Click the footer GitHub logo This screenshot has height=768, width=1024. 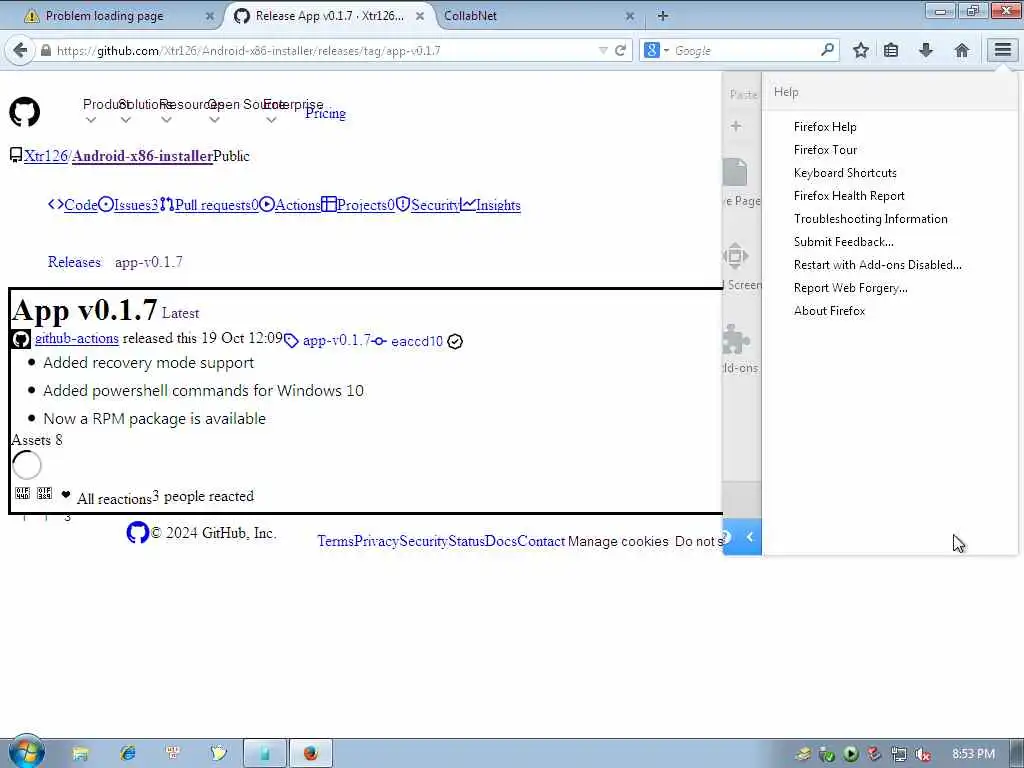pyautogui.click(x=137, y=532)
